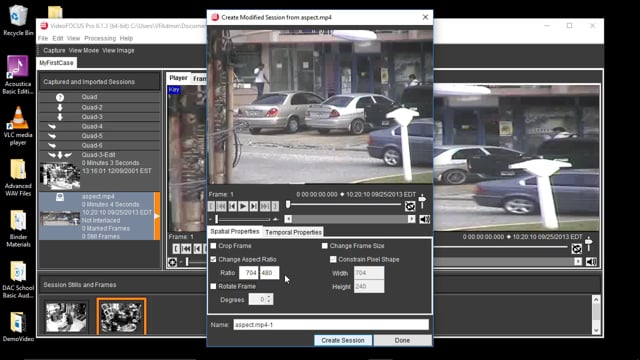
Task: Click left arrow of dialog range scrollbar
Action: (288, 219)
